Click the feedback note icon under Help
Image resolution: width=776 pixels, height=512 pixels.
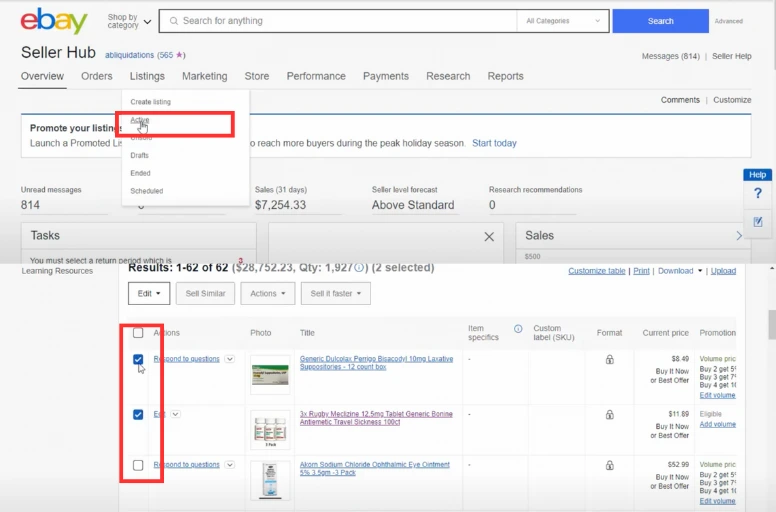[x=758, y=222]
